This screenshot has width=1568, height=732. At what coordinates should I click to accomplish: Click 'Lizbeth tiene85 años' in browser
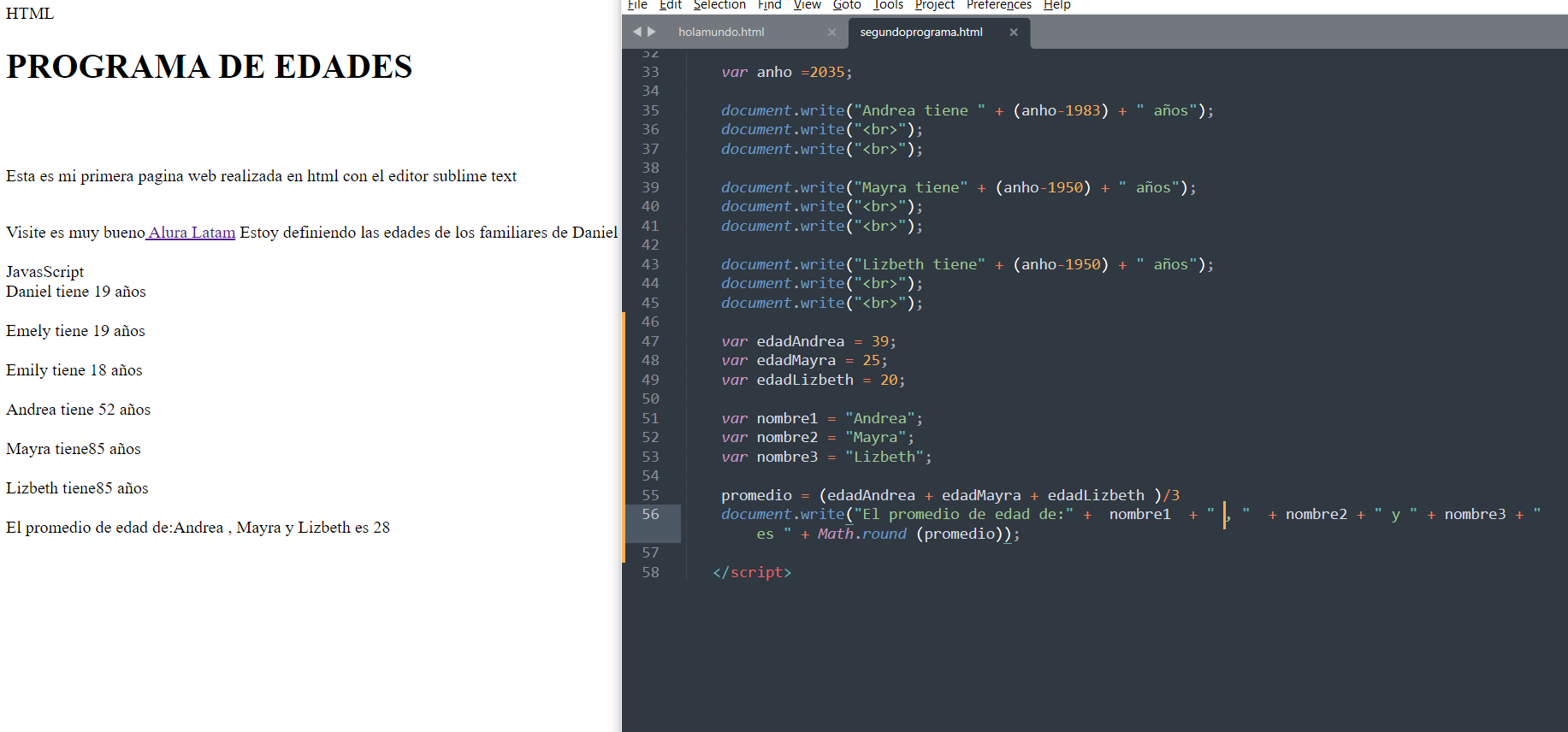coord(77,488)
